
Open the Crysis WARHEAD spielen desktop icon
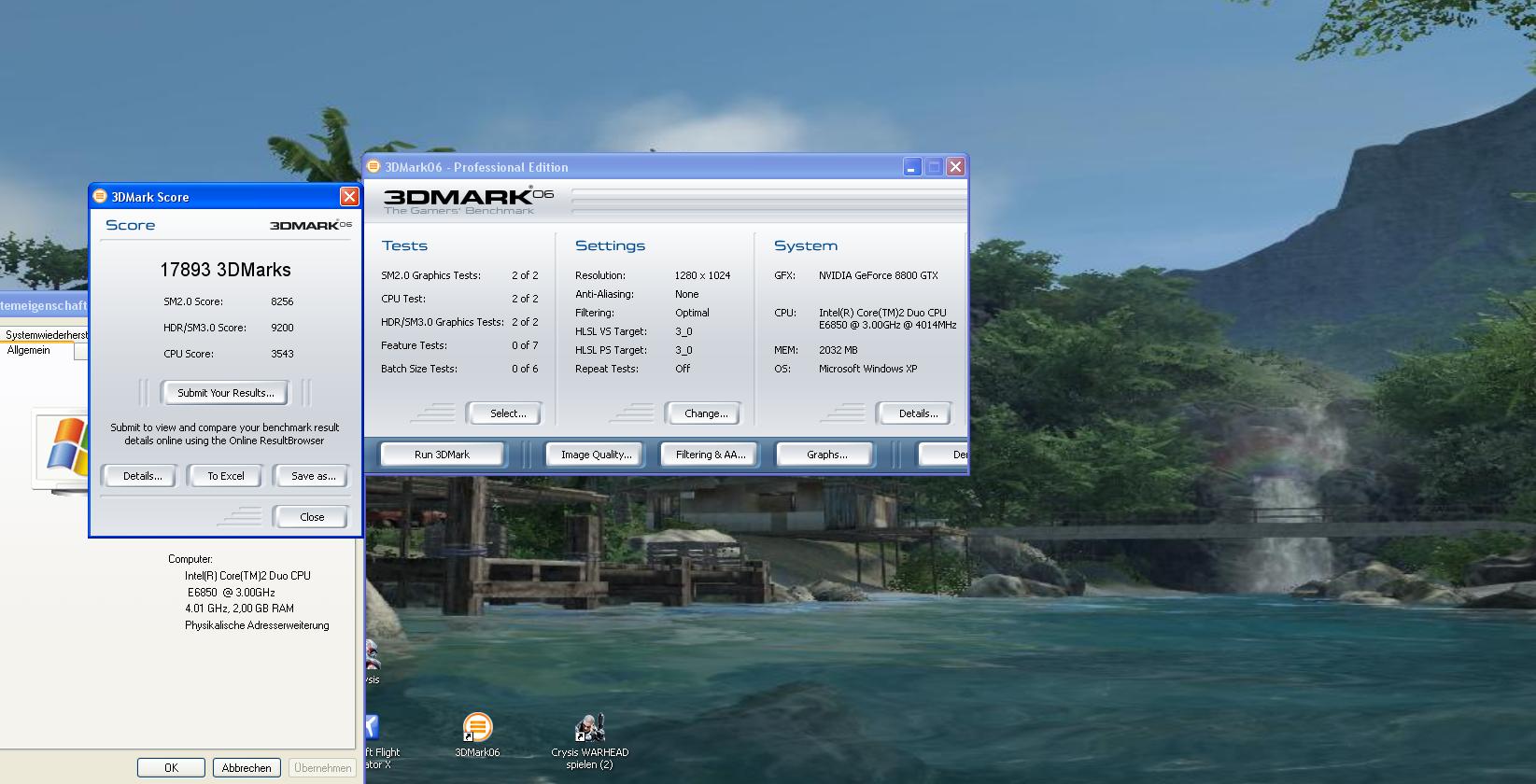[x=589, y=728]
